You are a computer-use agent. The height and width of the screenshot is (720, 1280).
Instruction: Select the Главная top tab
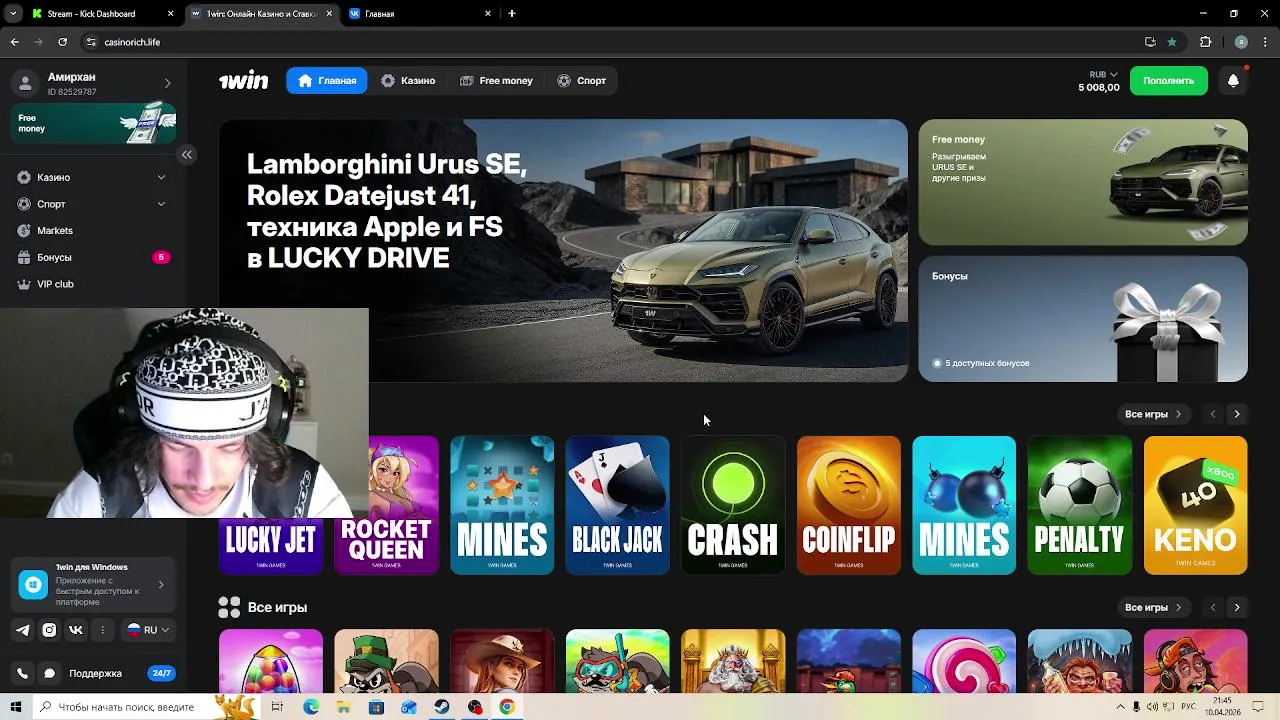(x=327, y=81)
